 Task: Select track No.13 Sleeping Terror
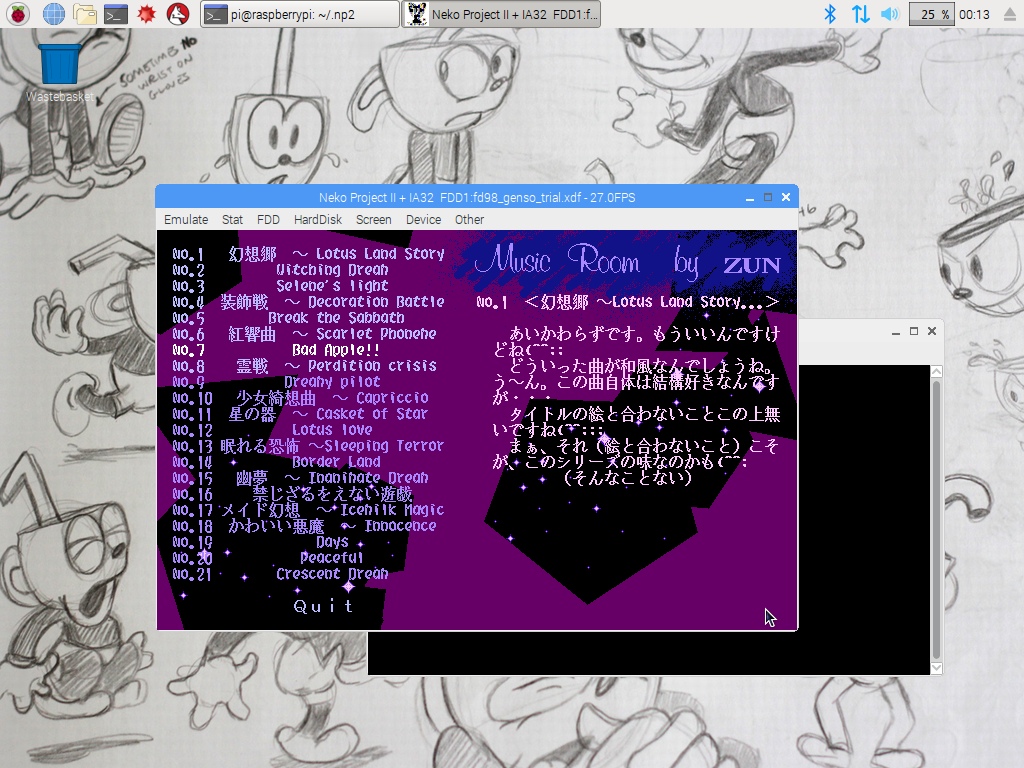coord(308,446)
